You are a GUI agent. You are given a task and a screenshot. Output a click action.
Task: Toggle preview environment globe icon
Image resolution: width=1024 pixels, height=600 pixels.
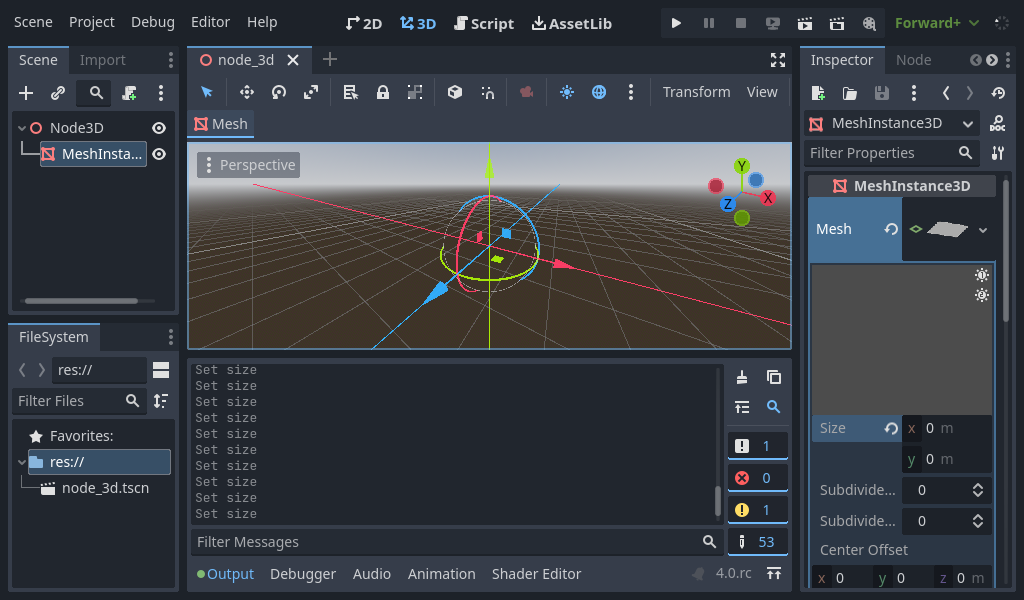point(599,92)
